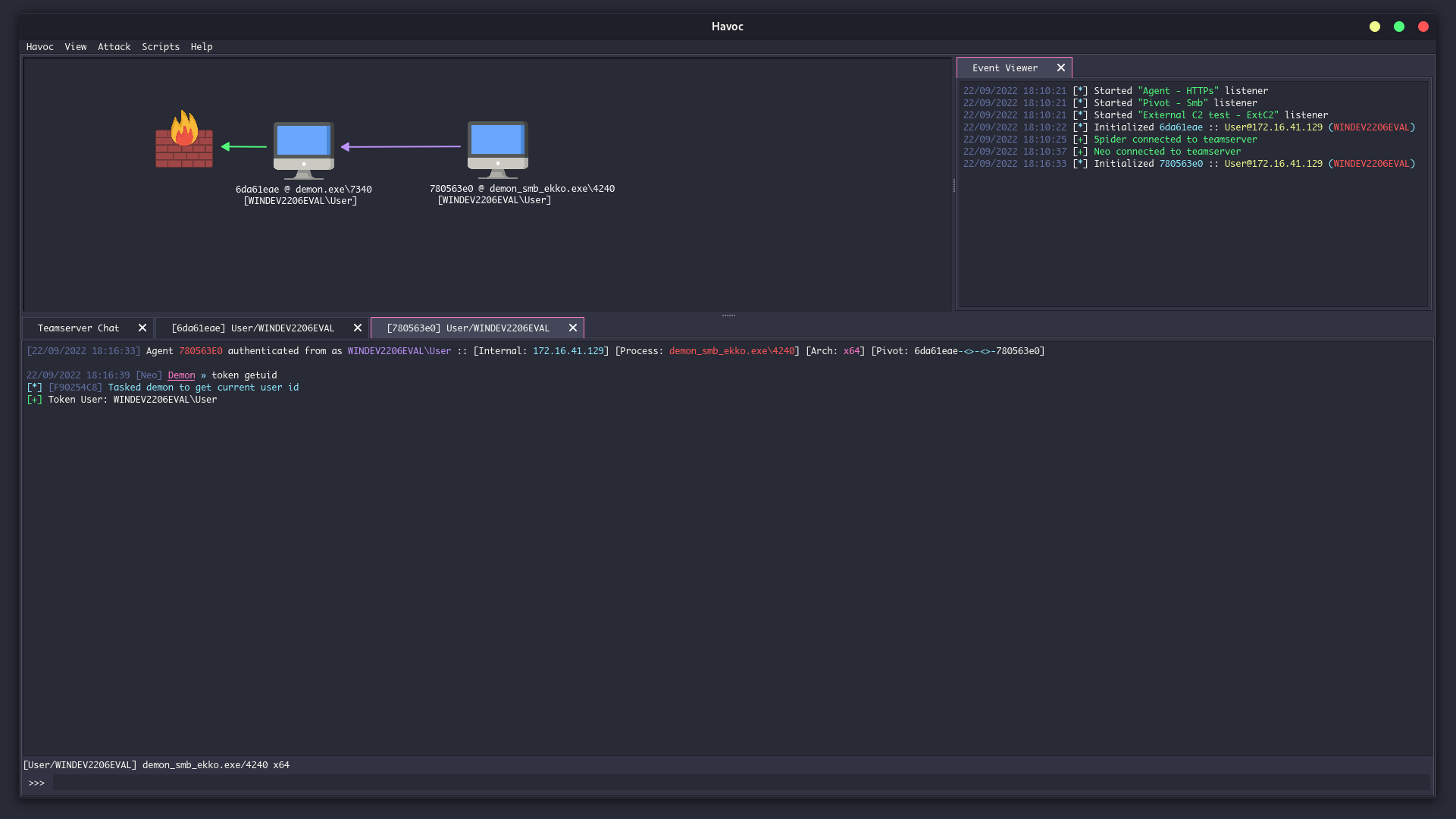Click the Demon link in console output
The width and height of the screenshot is (1456, 819).
tap(181, 375)
